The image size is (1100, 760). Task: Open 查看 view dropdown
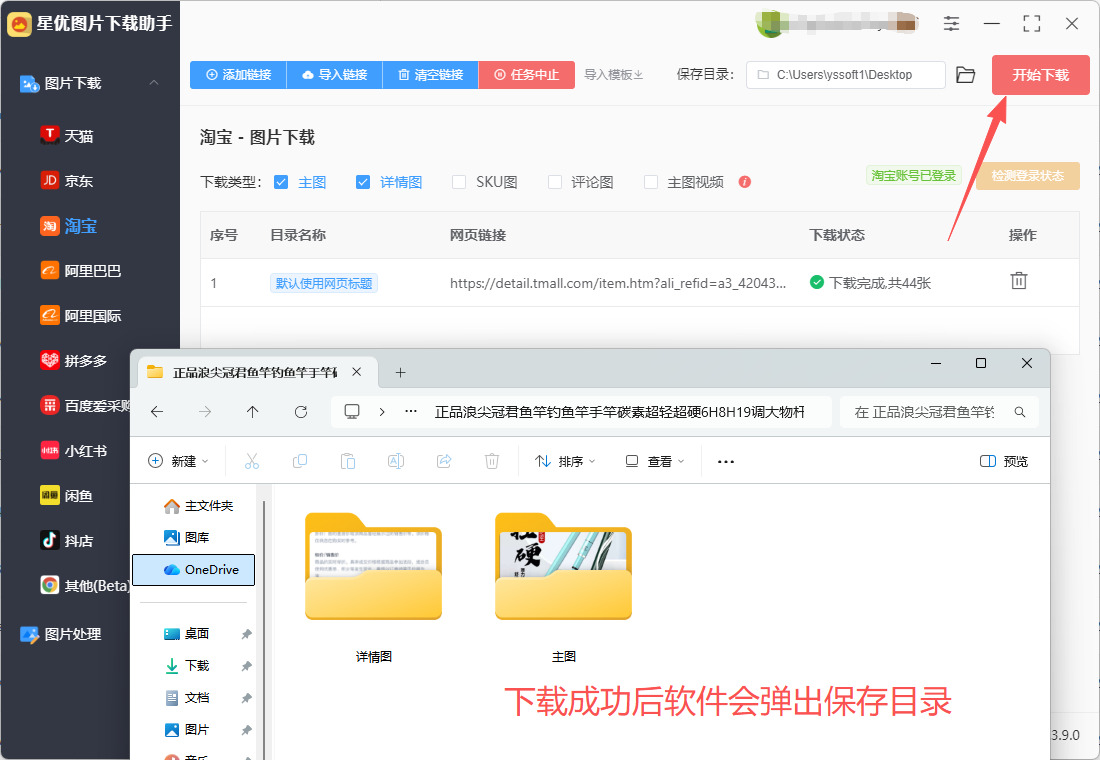(x=655, y=461)
